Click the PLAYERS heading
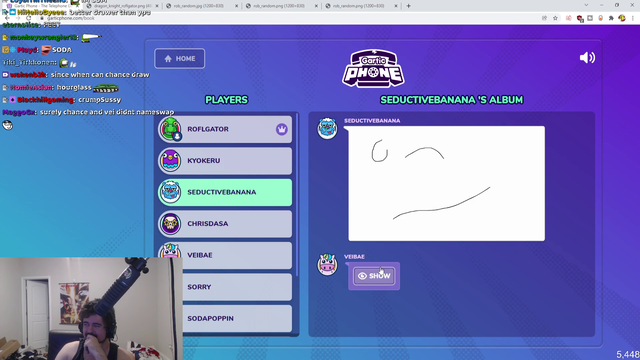 pyautogui.click(x=227, y=100)
